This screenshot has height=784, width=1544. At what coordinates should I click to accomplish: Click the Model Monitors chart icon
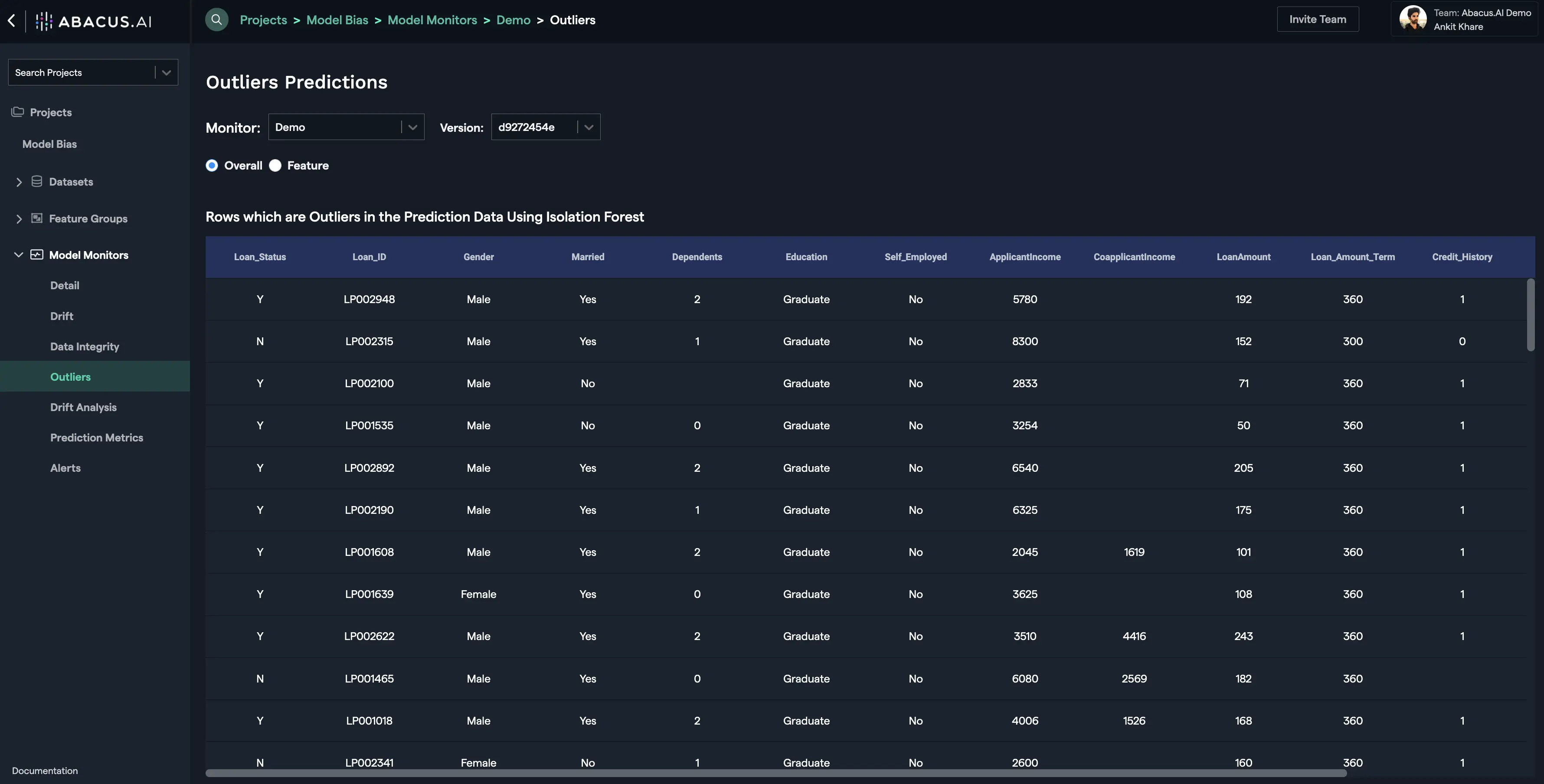(x=36, y=255)
